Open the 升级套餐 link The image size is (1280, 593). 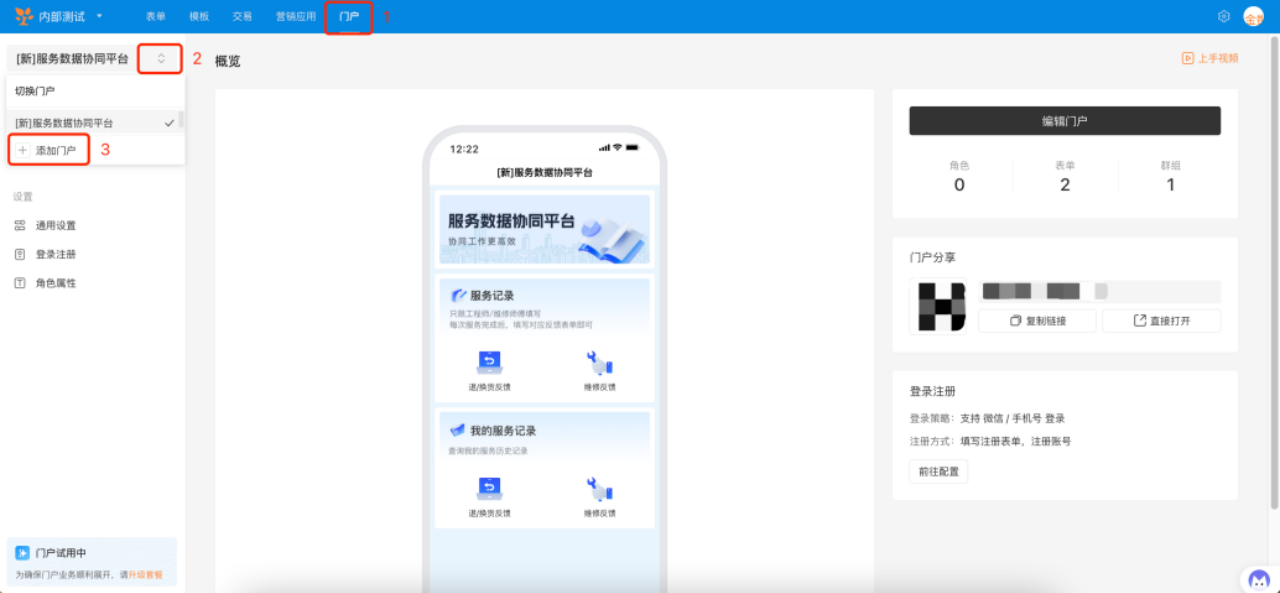[x=145, y=575]
